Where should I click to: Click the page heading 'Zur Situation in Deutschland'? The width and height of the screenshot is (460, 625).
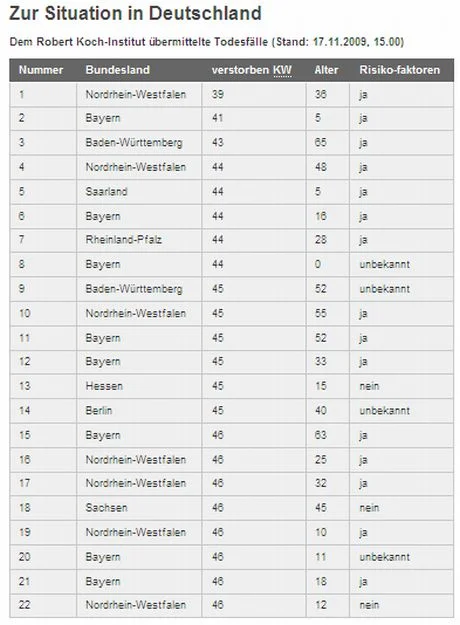(x=135, y=14)
